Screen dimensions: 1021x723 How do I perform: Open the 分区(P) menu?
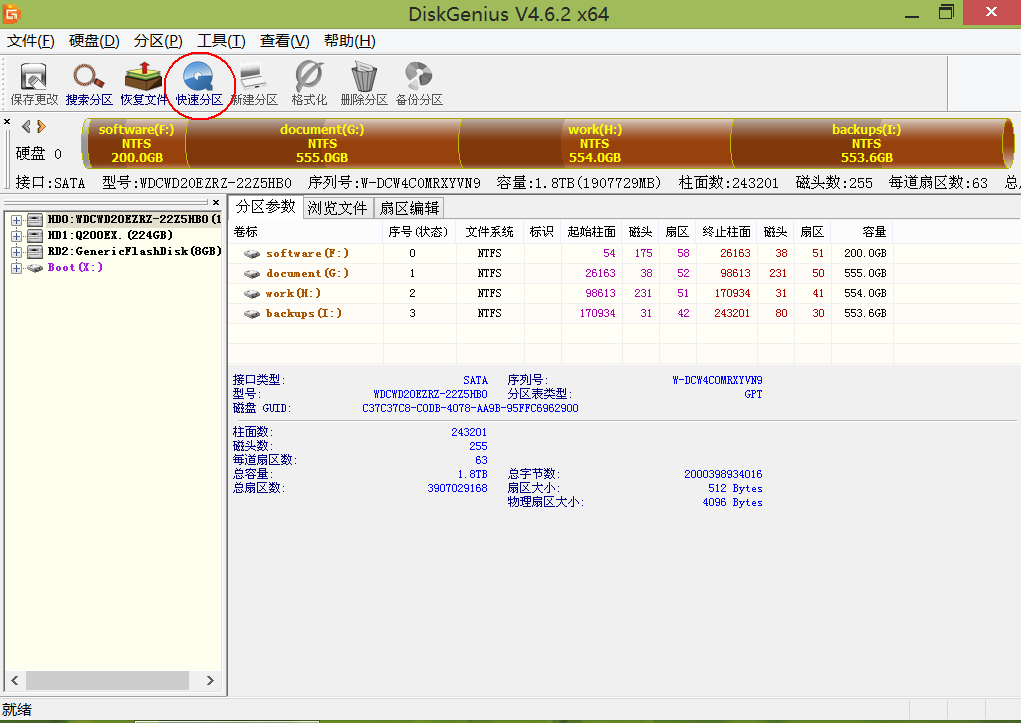tap(158, 41)
